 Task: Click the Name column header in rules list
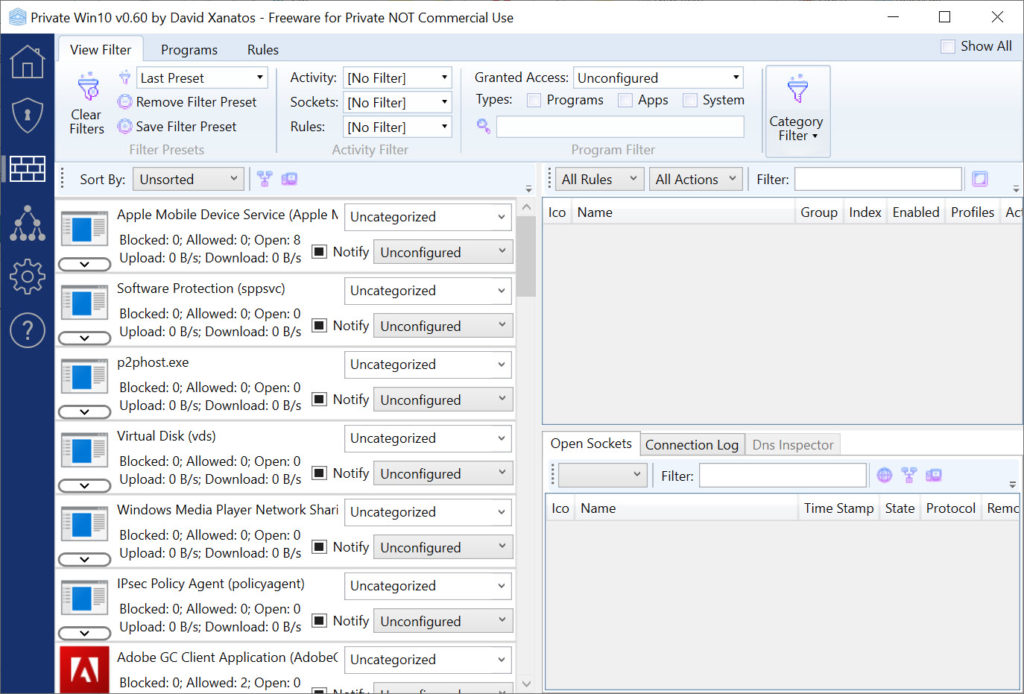click(x=682, y=212)
